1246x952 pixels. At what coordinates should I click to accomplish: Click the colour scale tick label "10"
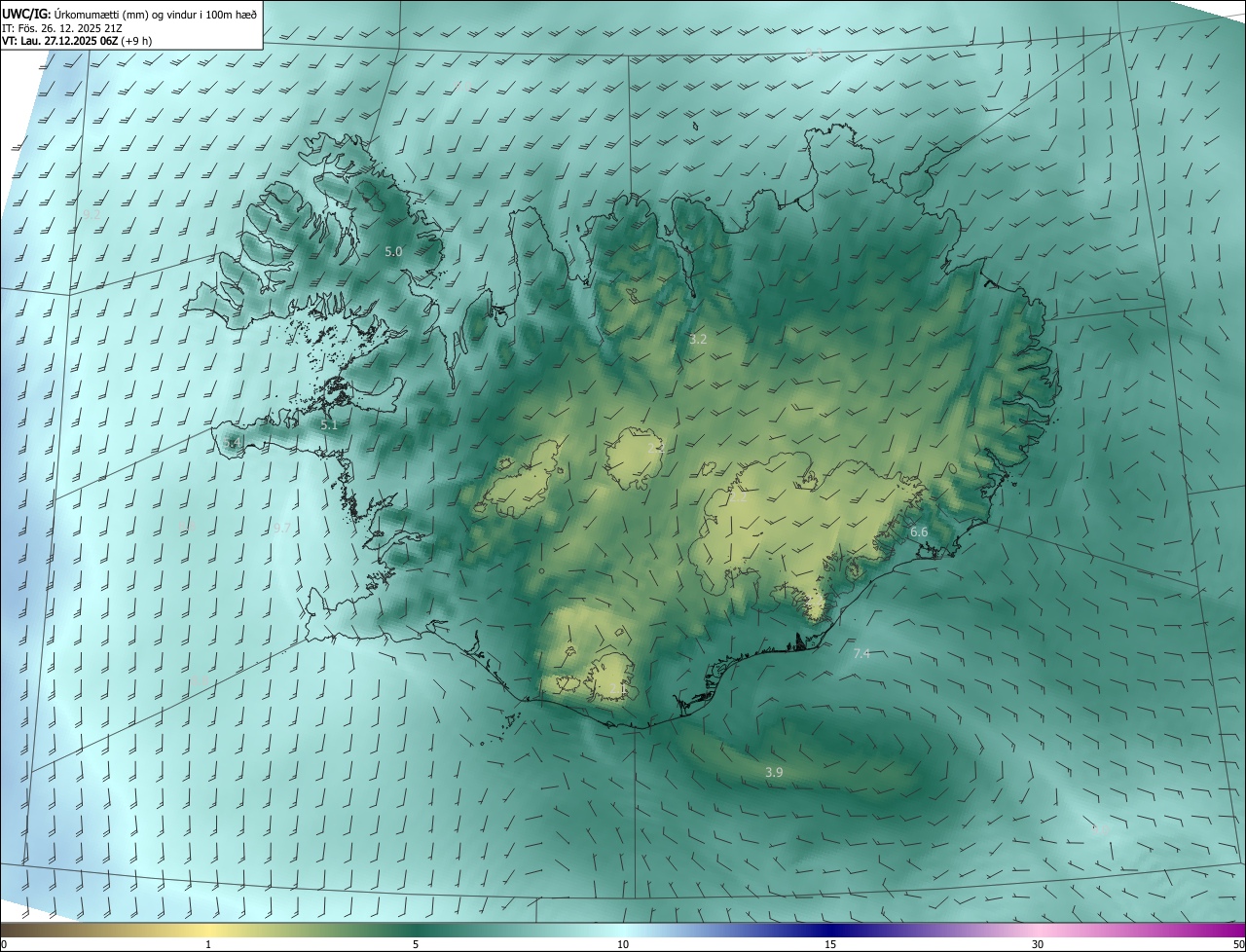coord(623,944)
